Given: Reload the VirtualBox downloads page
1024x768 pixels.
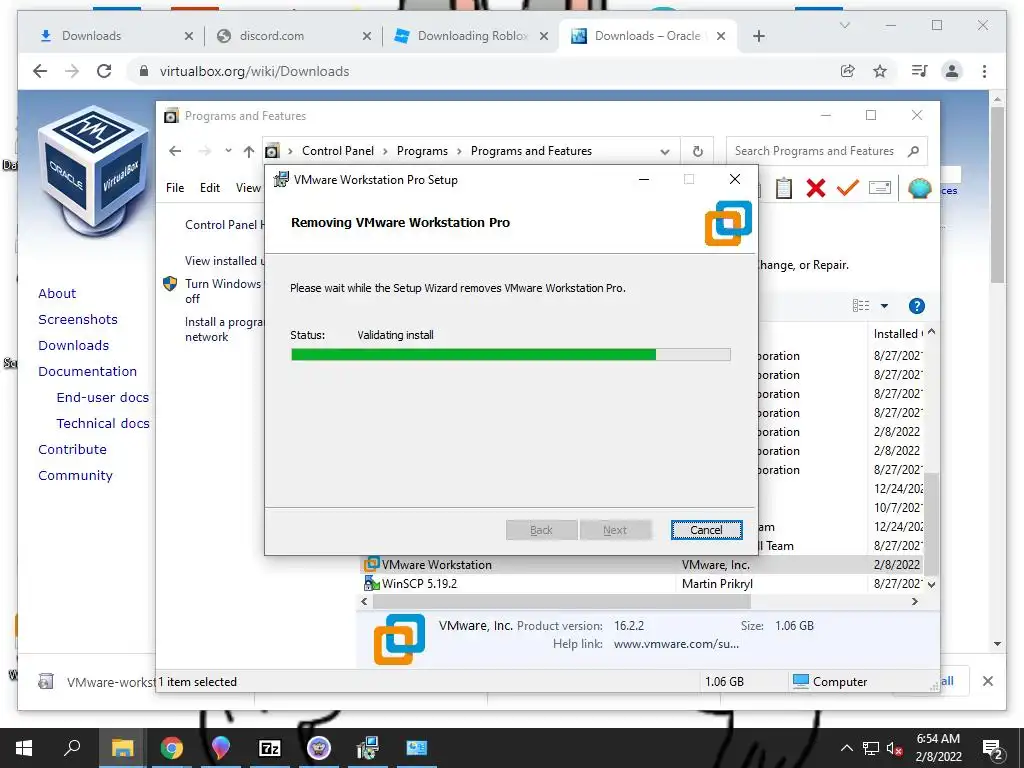Looking at the screenshot, I should [104, 71].
